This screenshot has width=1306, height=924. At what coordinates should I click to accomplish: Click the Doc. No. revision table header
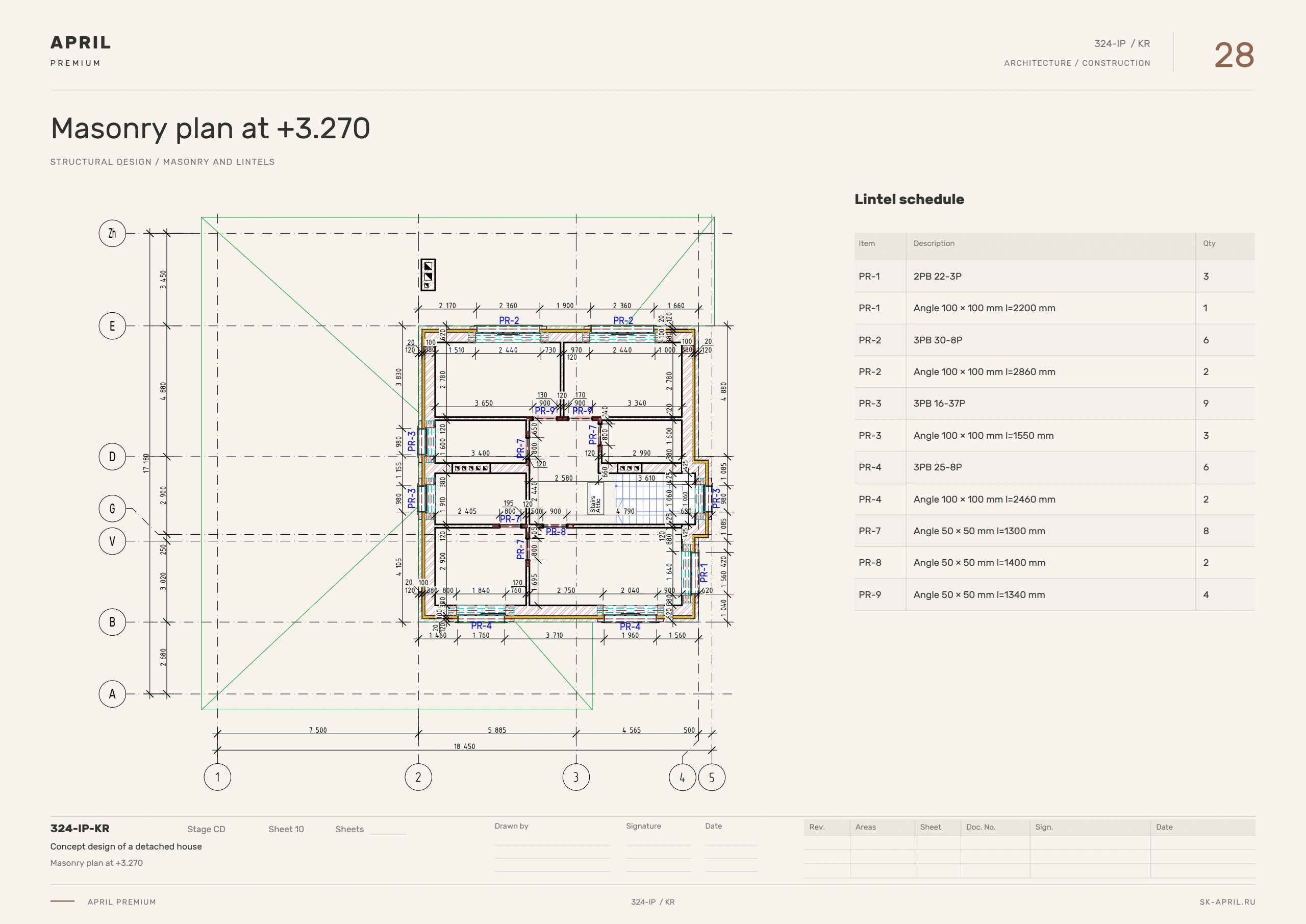pos(981,827)
